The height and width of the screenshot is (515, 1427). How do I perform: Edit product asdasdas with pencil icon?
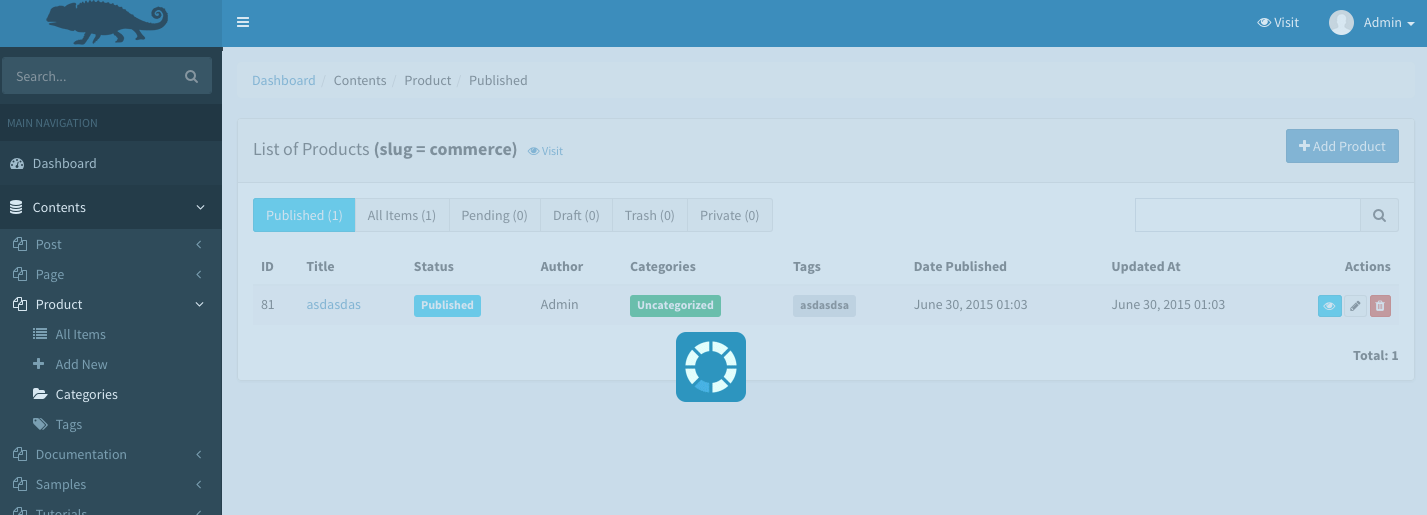pos(1355,306)
